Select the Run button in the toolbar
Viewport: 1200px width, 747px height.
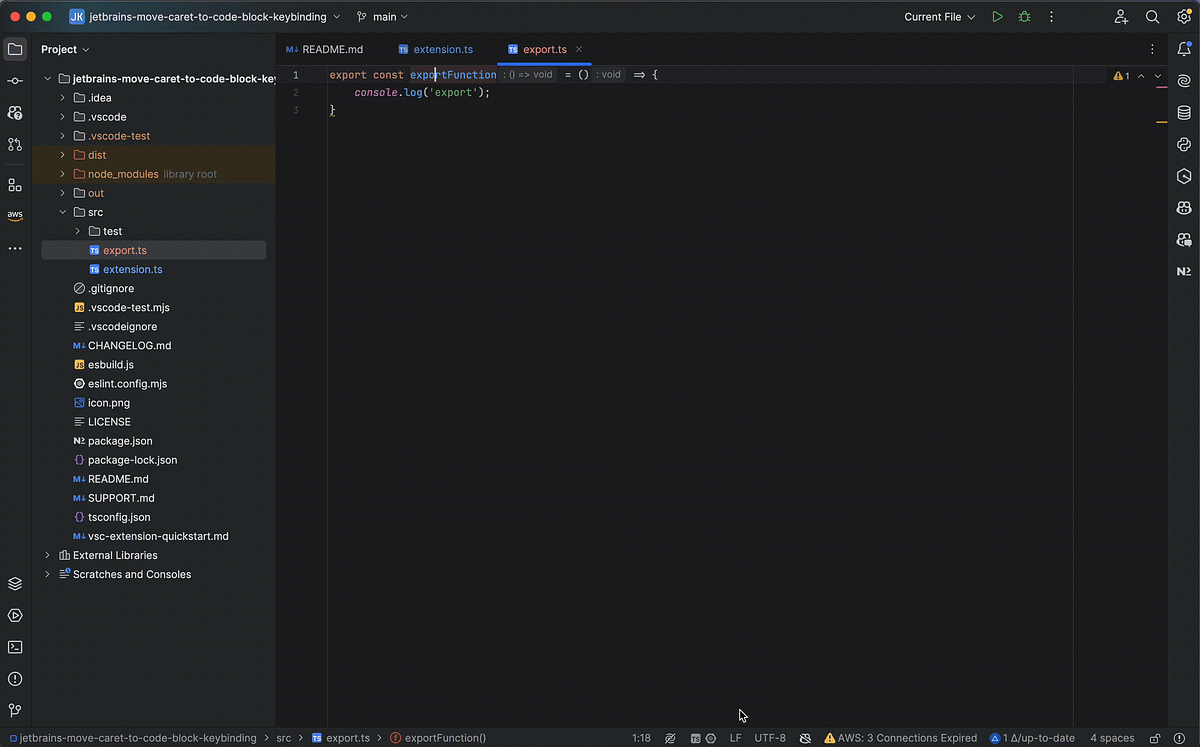[996, 16]
